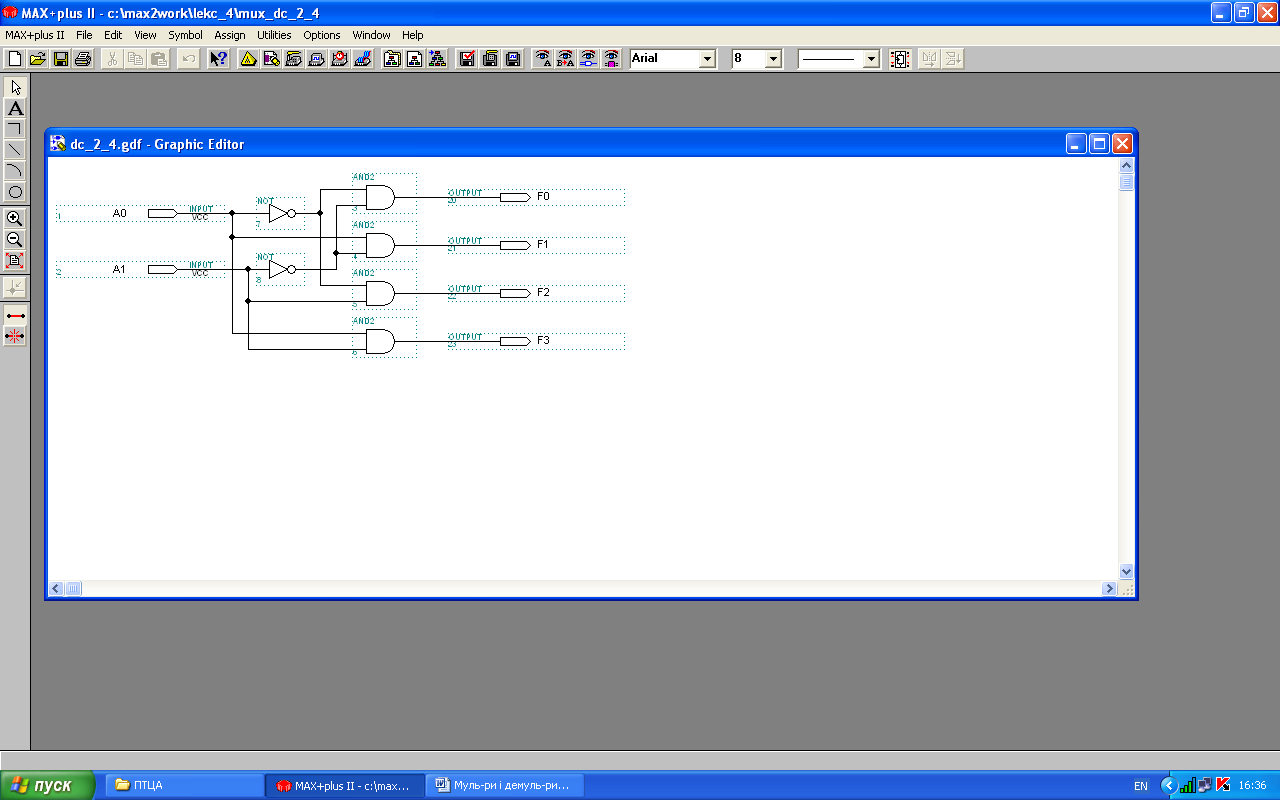Click the Search and Replace eye icon
The image size is (1280, 800).
tap(566, 59)
